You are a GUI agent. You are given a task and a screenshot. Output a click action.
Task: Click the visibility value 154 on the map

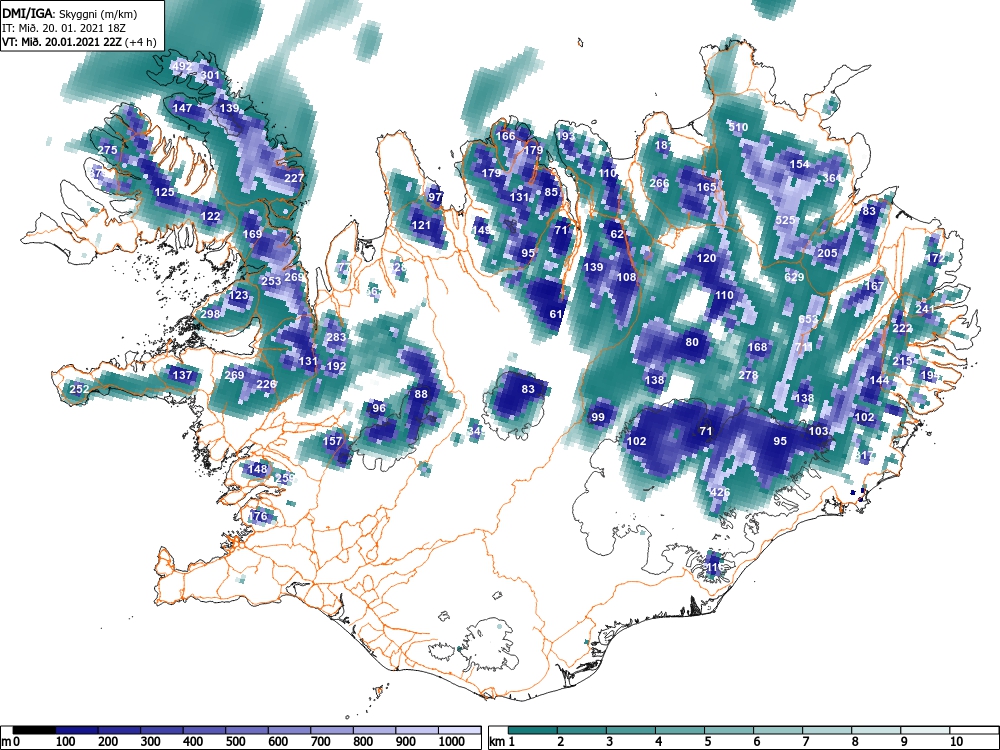pos(799,164)
